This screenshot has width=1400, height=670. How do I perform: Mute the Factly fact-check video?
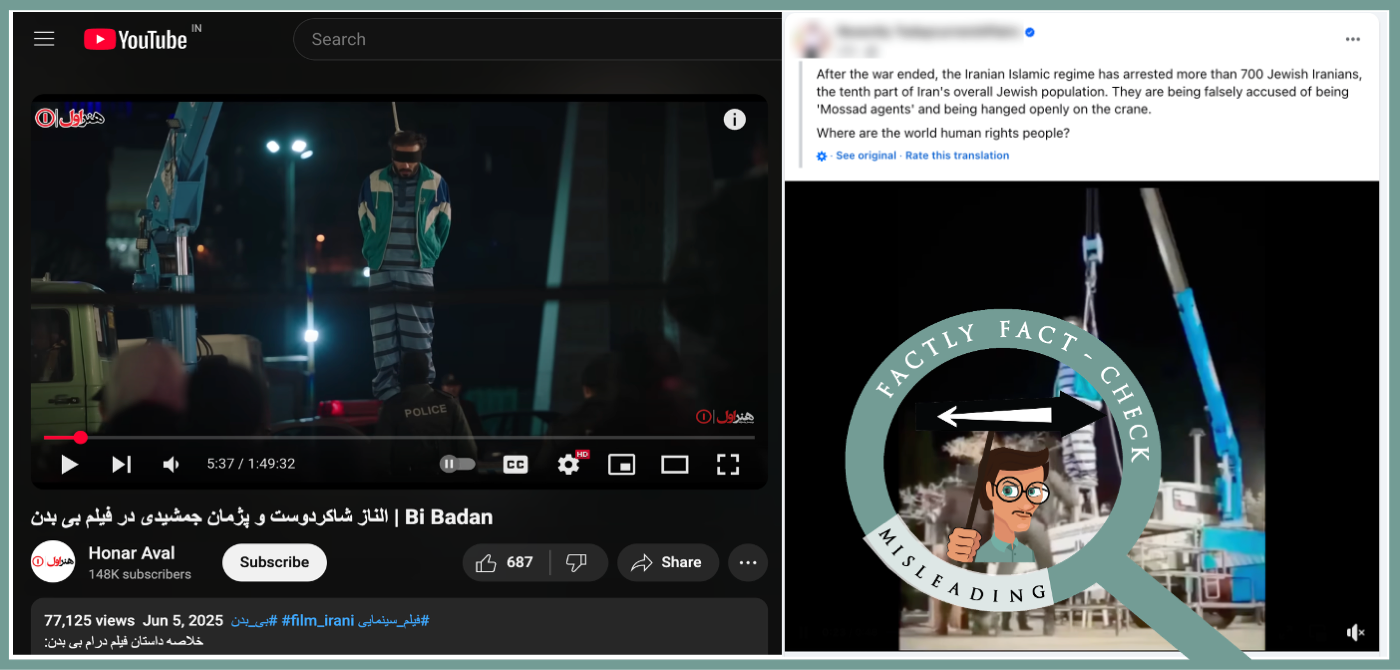tap(1356, 632)
